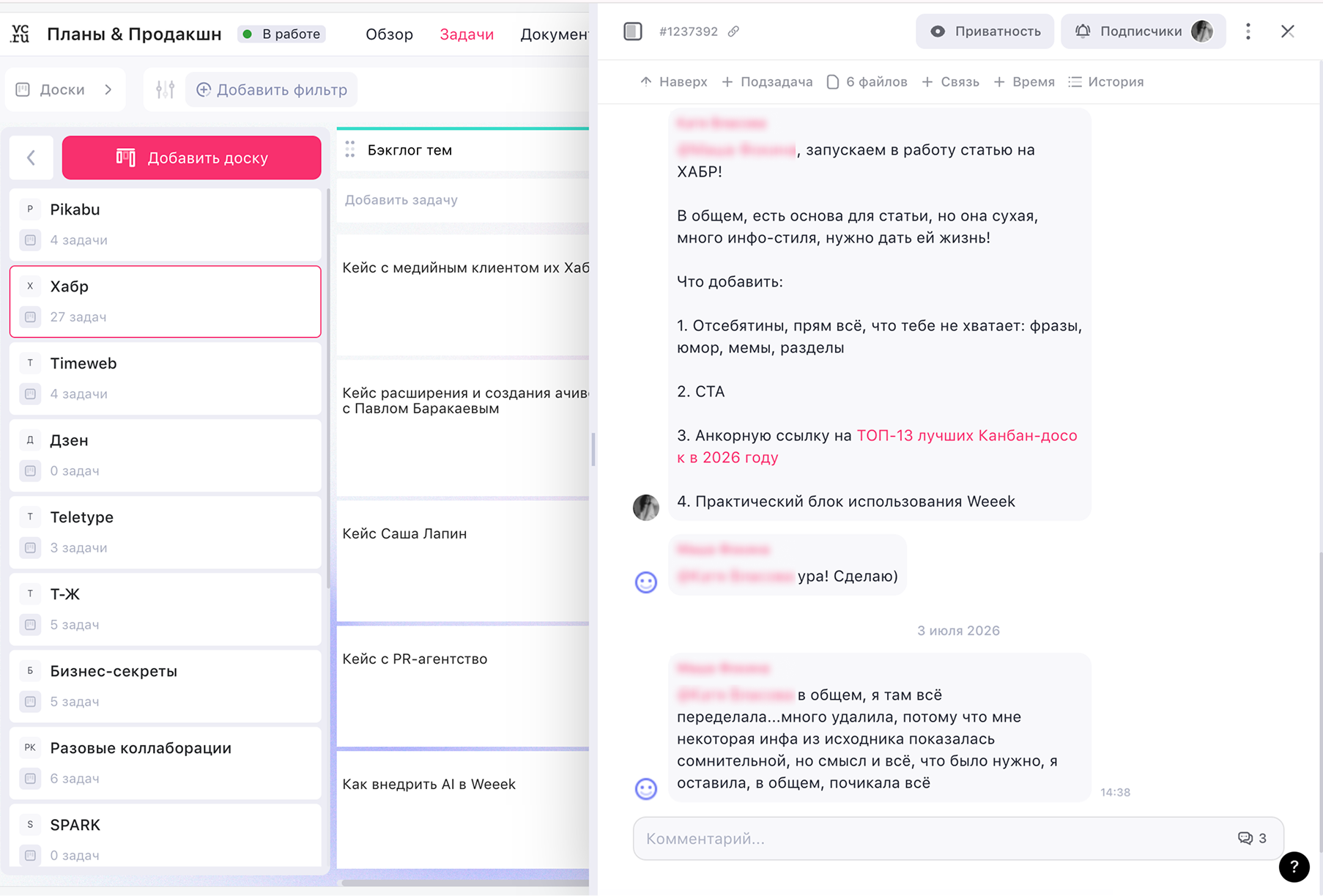Click the comment thread count icon
The height and width of the screenshot is (896, 1323).
click(1245, 838)
